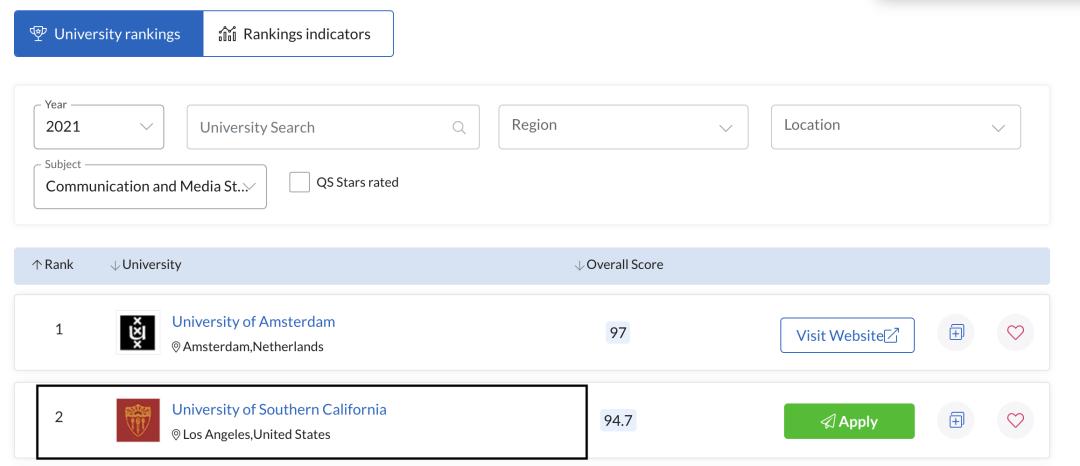Open the Year dropdown showing 2021
The image size is (1080, 466).
click(x=98, y=127)
